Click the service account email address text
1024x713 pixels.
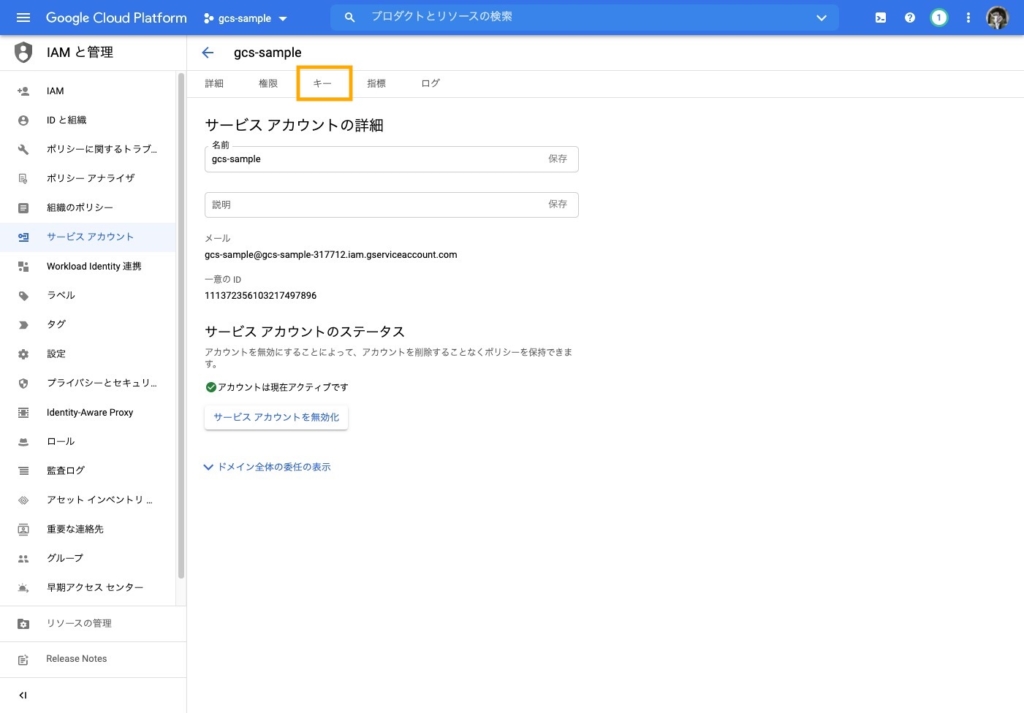(330, 255)
